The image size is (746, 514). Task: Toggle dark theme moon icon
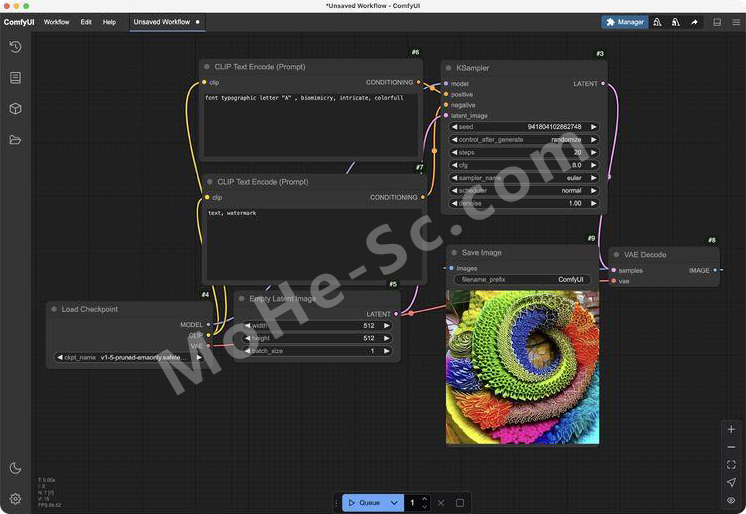click(x=15, y=468)
